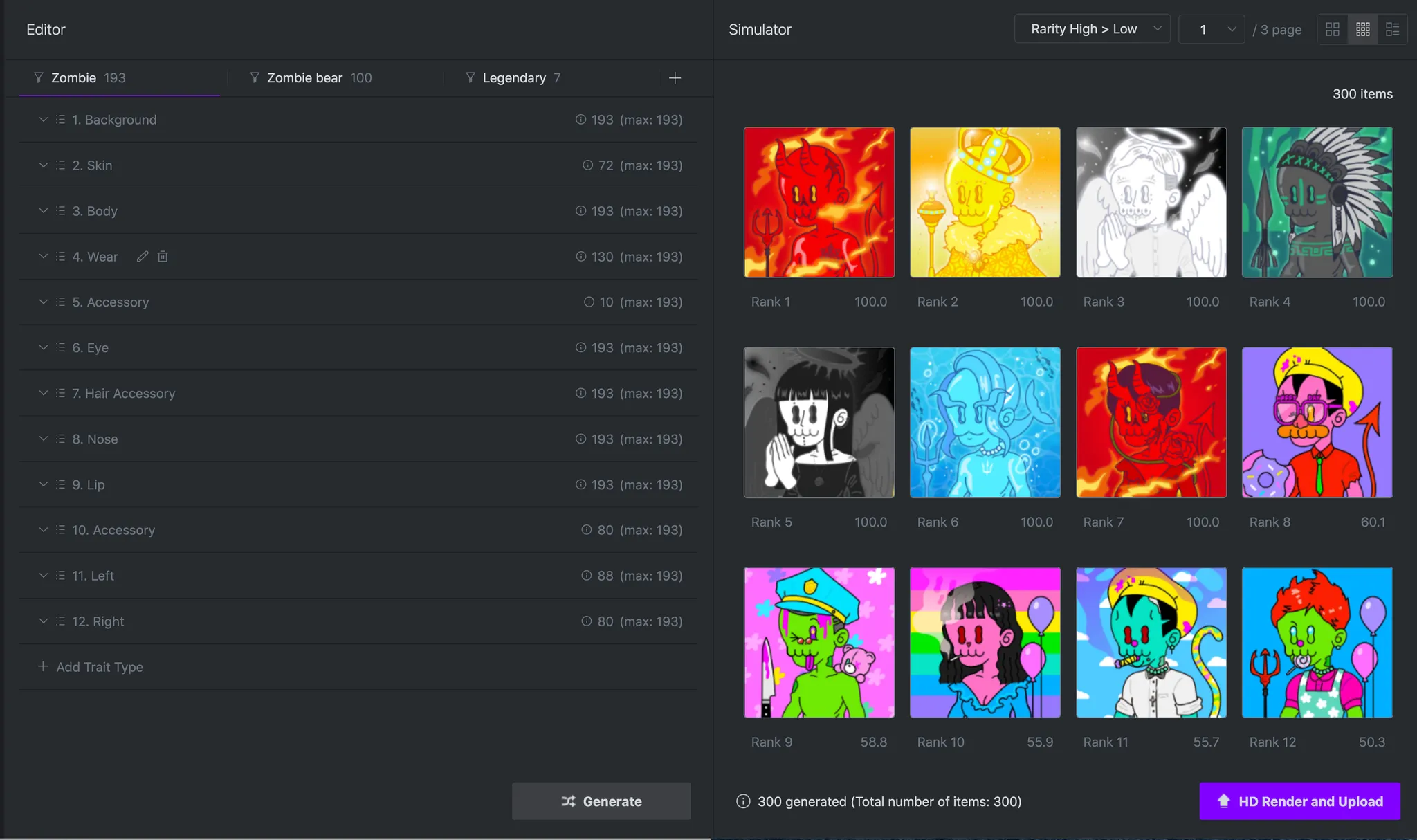The width and height of the screenshot is (1417, 840).
Task: Expand the 1. Background trait row
Action: point(43,120)
